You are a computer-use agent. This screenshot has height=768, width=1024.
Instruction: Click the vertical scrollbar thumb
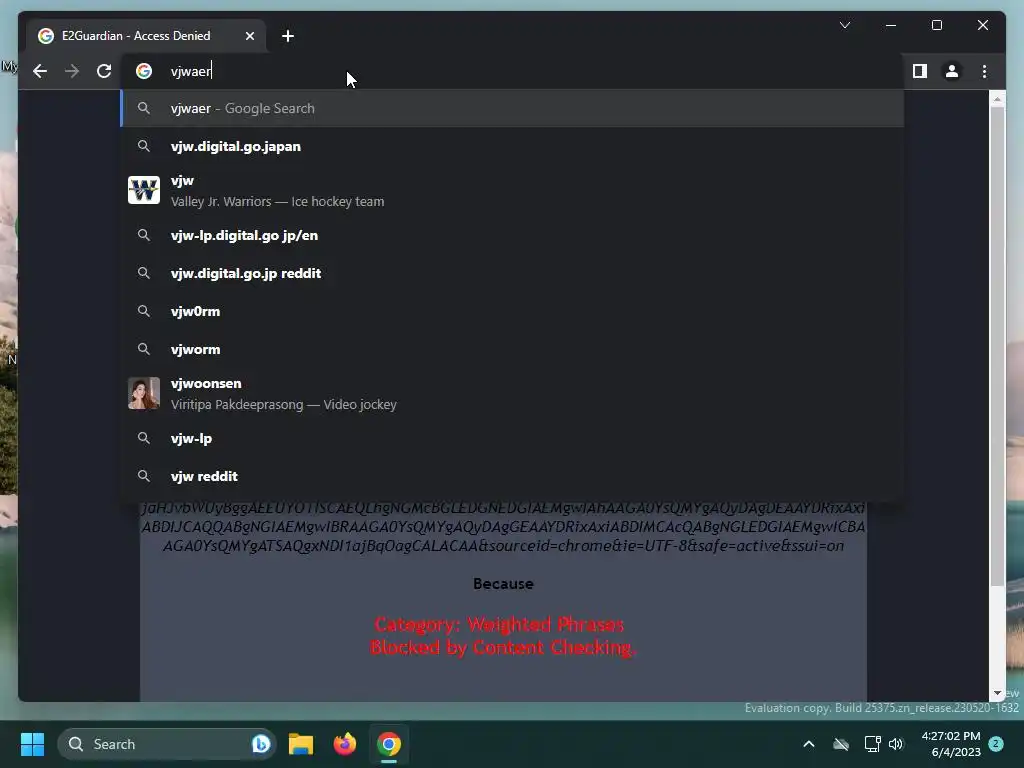(997, 346)
